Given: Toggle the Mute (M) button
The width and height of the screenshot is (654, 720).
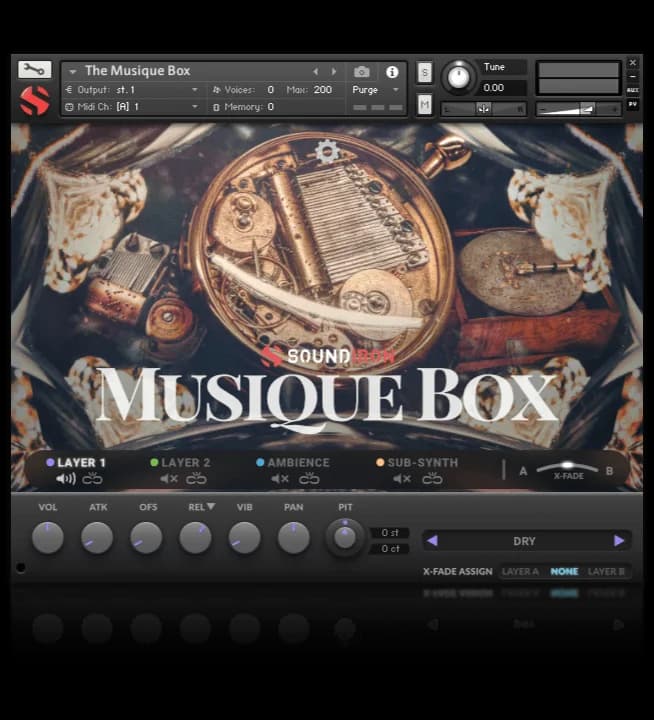Looking at the screenshot, I should point(424,105).
